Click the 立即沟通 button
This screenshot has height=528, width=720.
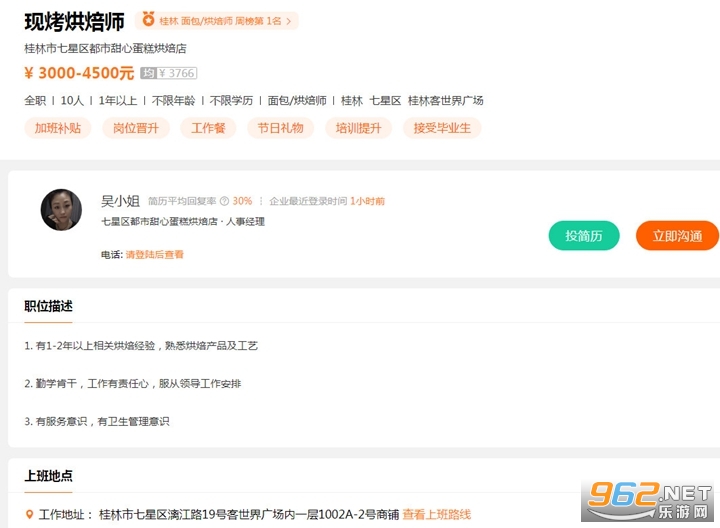click(x=677, y=236)
